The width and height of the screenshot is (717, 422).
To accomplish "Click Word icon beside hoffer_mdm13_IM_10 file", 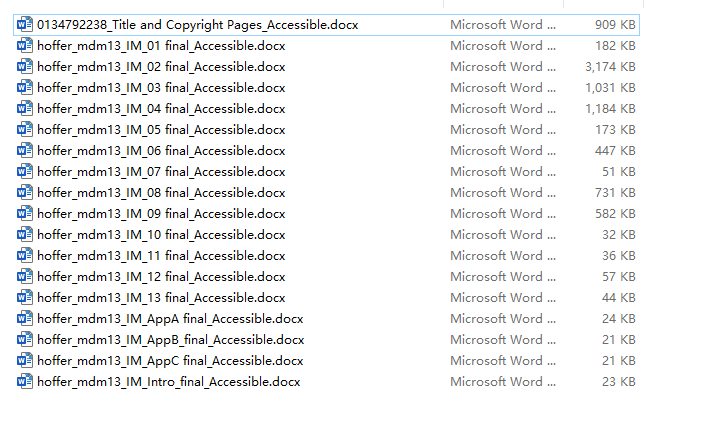I will pos(25,235).
